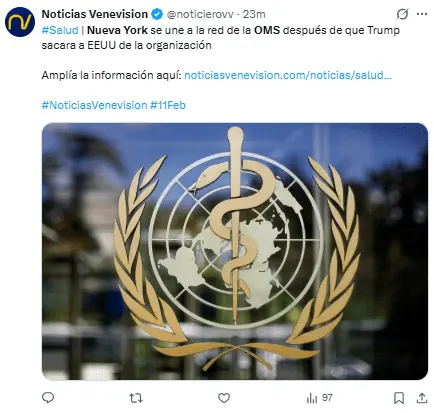This screenshot has width=434, height=413.
Task: Open the noticiasvenevision.com article link
Action: (x=288, y=75)
